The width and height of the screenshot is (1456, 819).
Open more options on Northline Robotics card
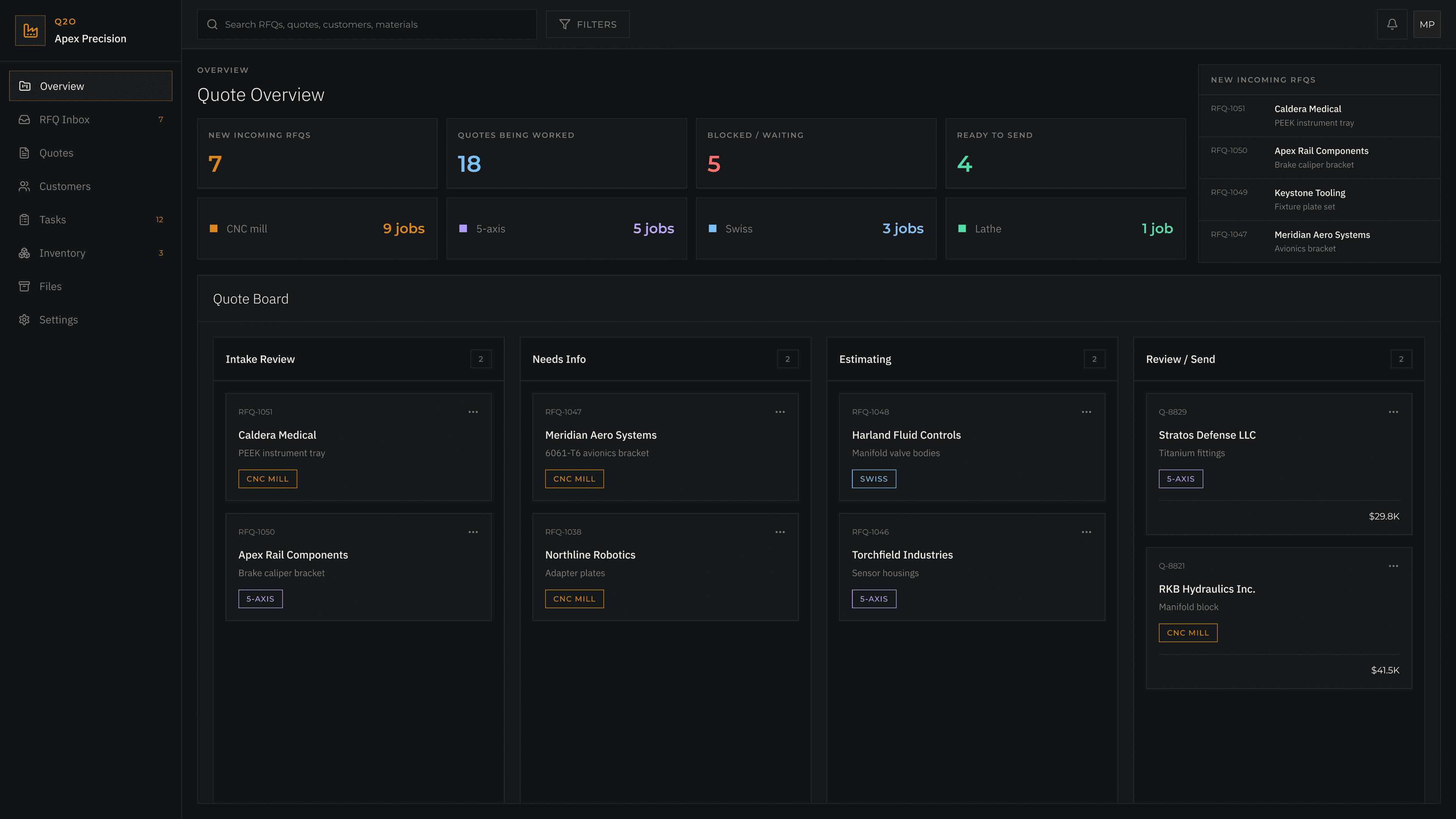pyautogui.click(x=780, y=532)
